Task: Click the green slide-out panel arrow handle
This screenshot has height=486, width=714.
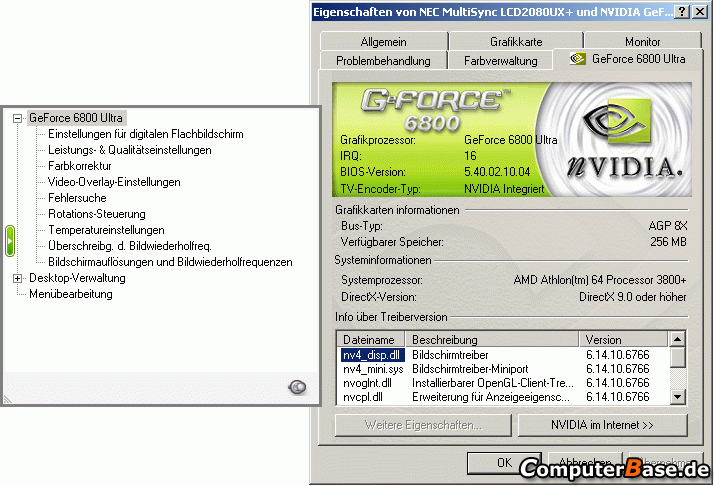Action: [10, 241]
